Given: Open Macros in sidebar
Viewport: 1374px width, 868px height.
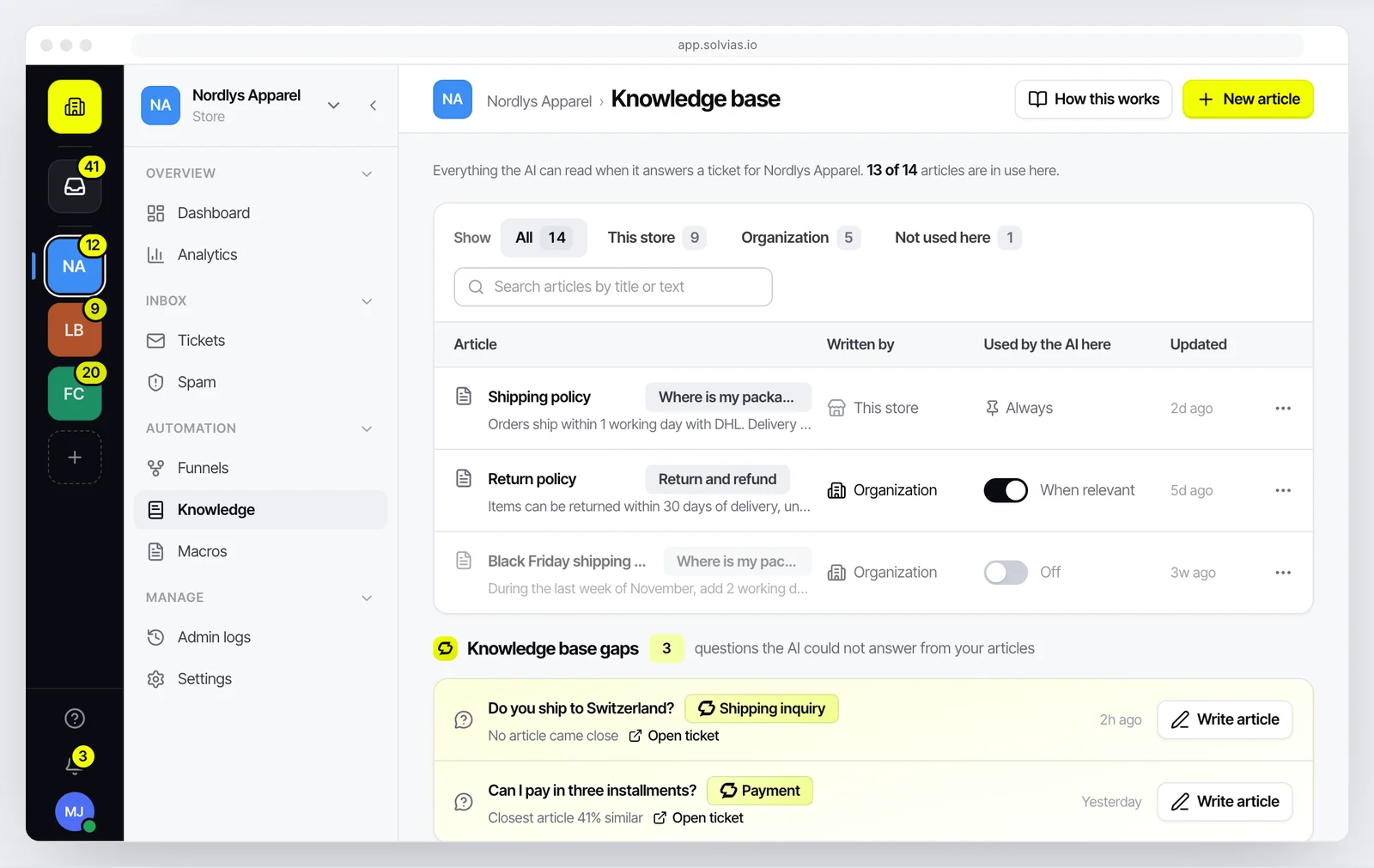Looking at the screenshot, I should pos(260,551).
